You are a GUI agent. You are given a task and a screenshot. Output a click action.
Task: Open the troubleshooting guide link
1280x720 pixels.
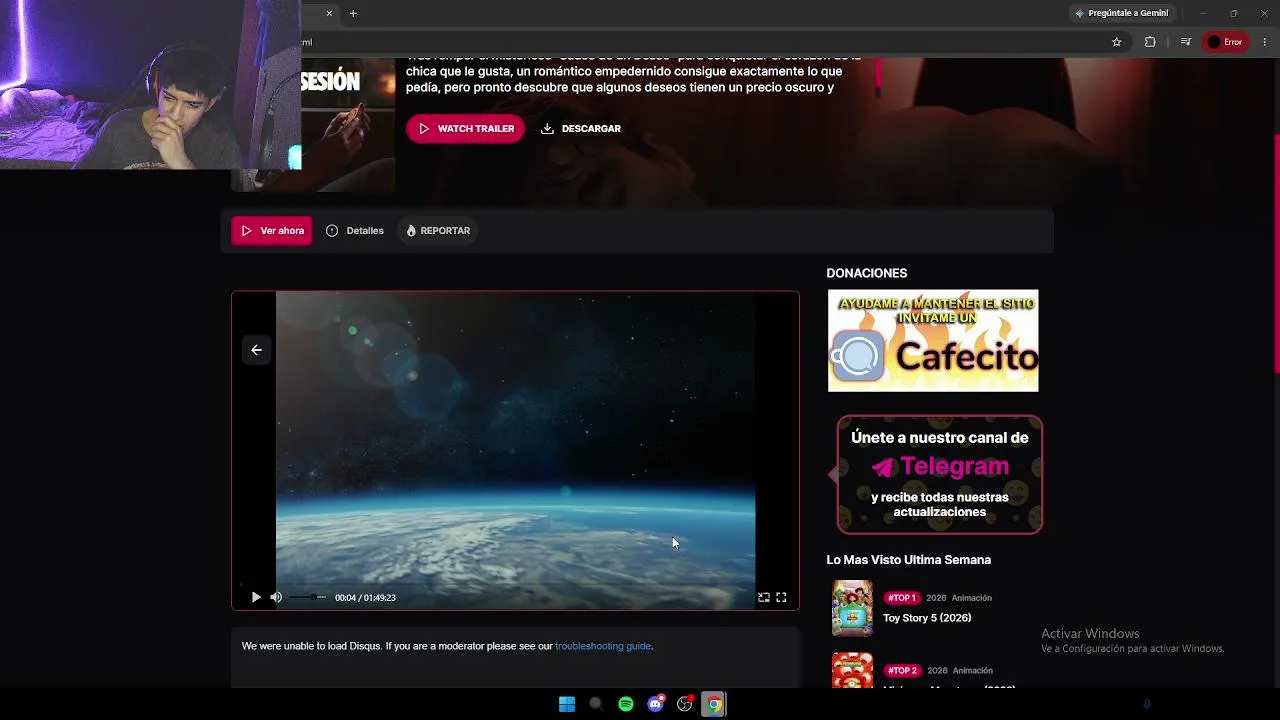(x=603, y=646)
